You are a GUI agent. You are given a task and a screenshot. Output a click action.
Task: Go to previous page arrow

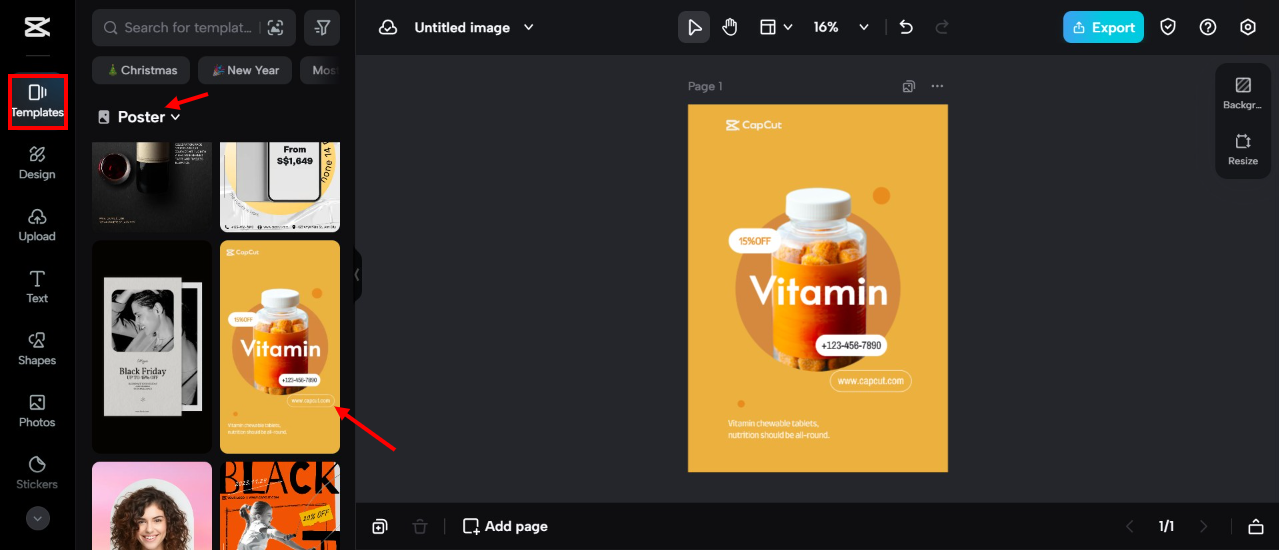coord(1130,526)
